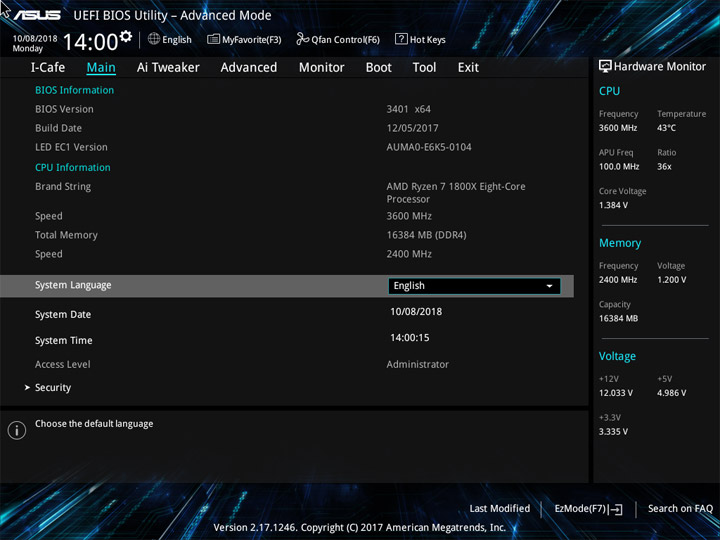Select the Exit tab
Image resolution: width=720 pixels, height=540 pixels.
pyautogui.click(x=468, y=68)
